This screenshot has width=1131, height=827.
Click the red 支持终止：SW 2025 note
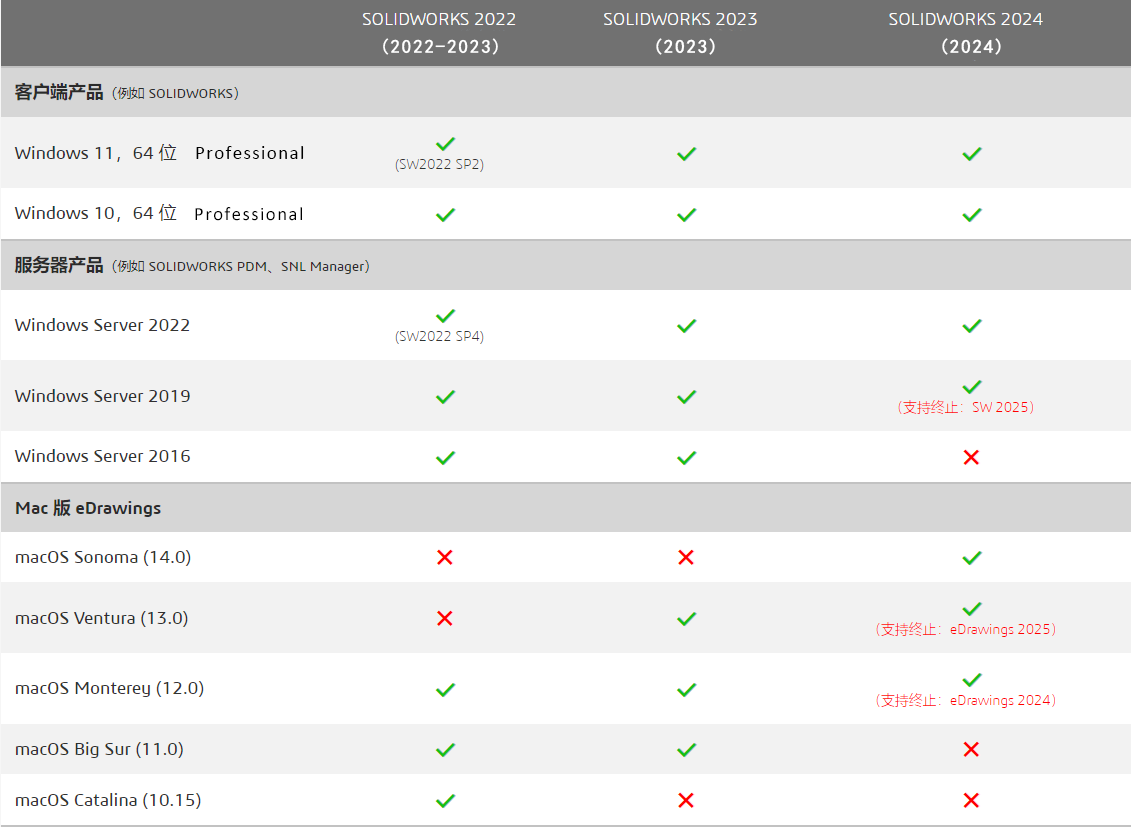(966, 408)
